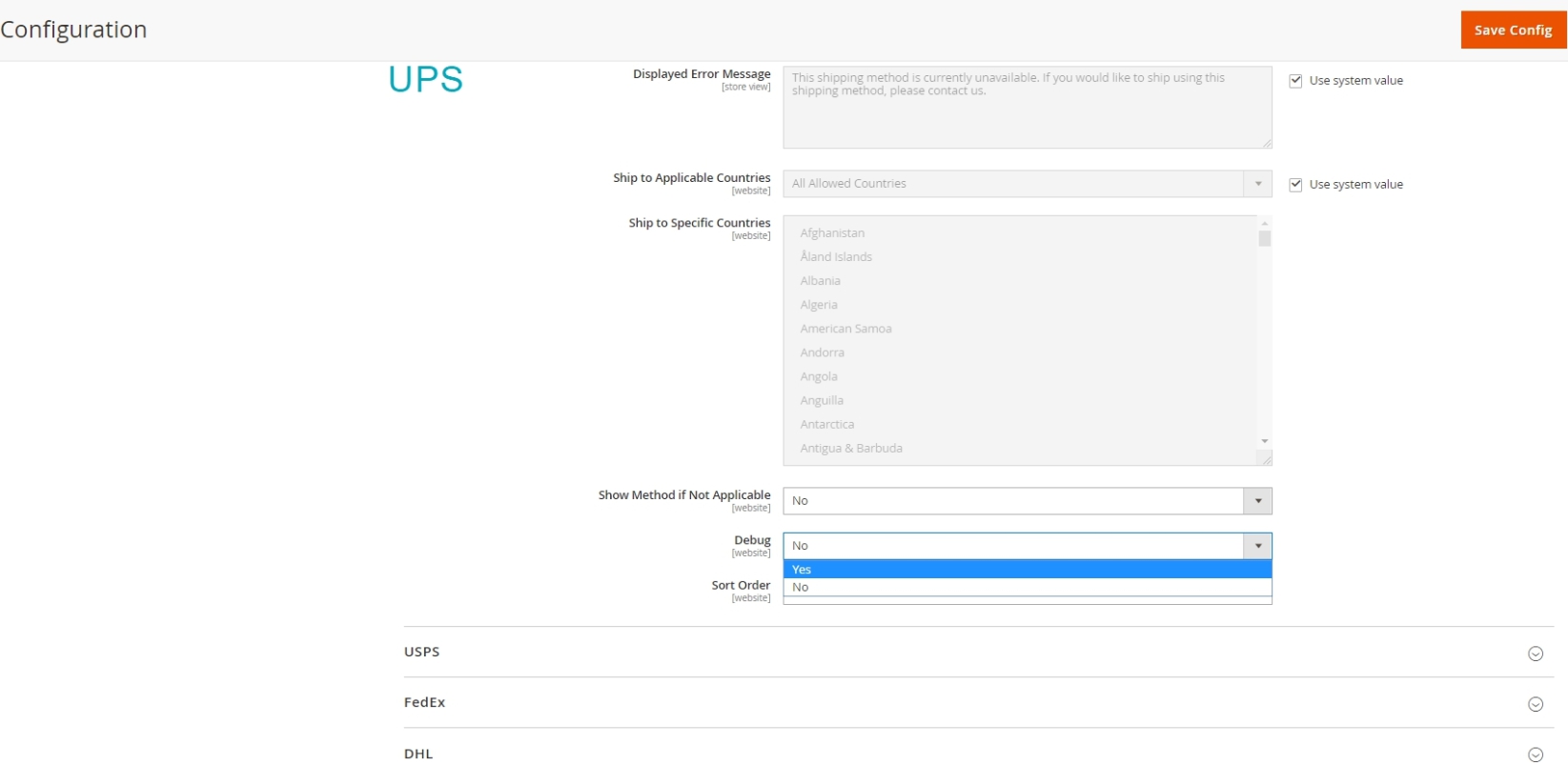
Task: Select Antigua & Barbuda in the countries list
Action: click(851, 448)
